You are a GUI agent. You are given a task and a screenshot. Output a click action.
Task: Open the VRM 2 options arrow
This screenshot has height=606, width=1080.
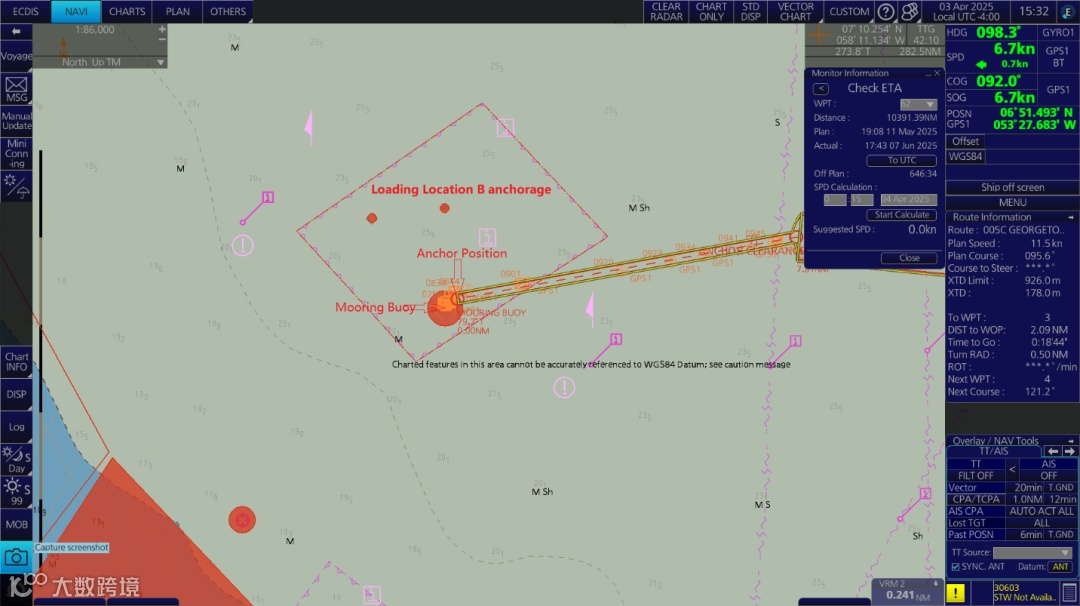(935, 583)
